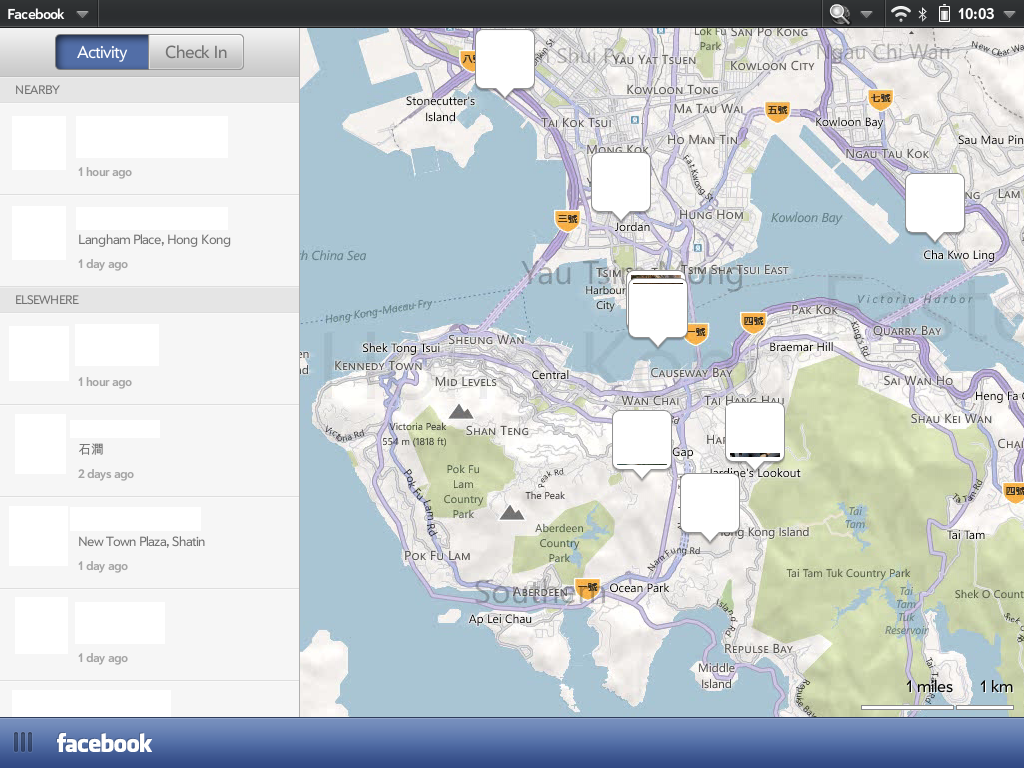
Task: Click the 10:03 clock in the status bar
Action: [976, 14]
